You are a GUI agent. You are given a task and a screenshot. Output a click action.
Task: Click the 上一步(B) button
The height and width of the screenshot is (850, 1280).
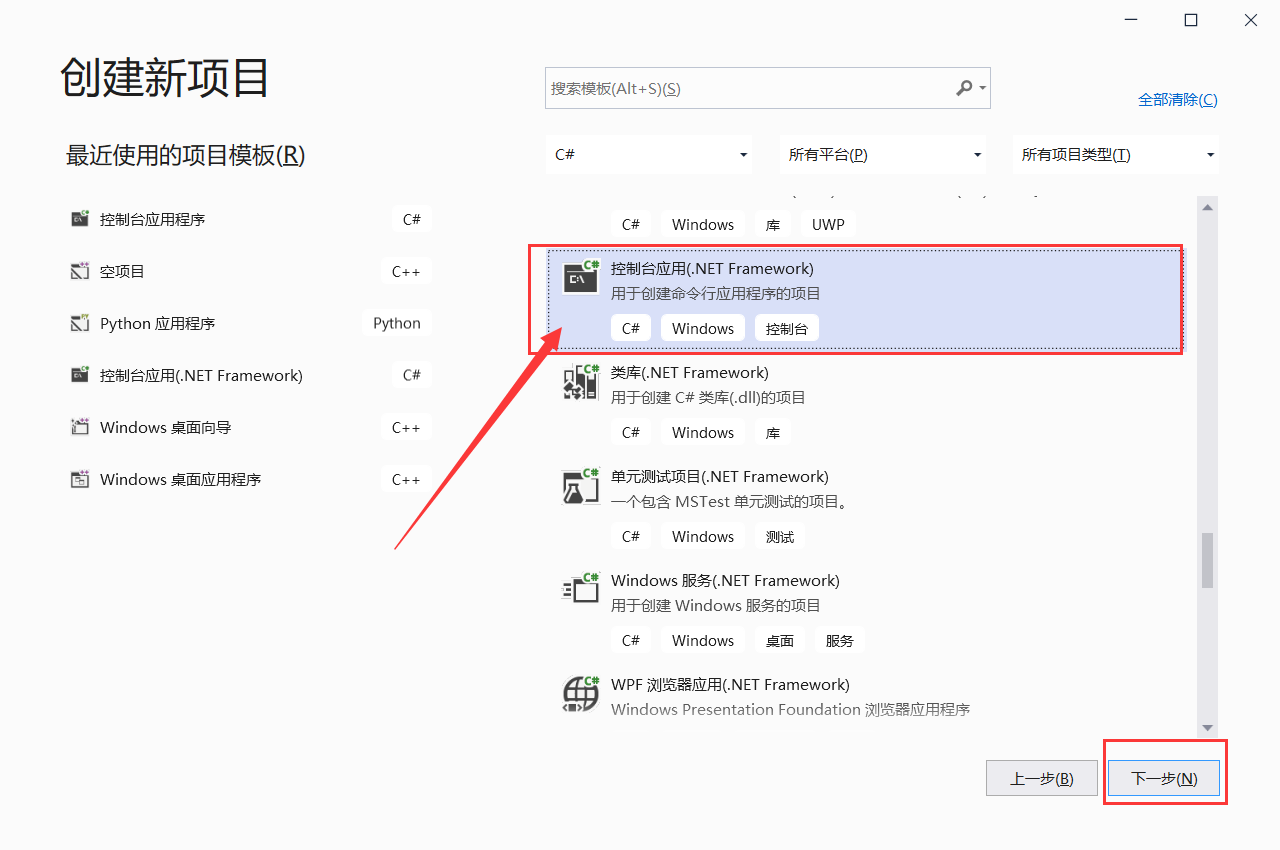click(1042, 778)
